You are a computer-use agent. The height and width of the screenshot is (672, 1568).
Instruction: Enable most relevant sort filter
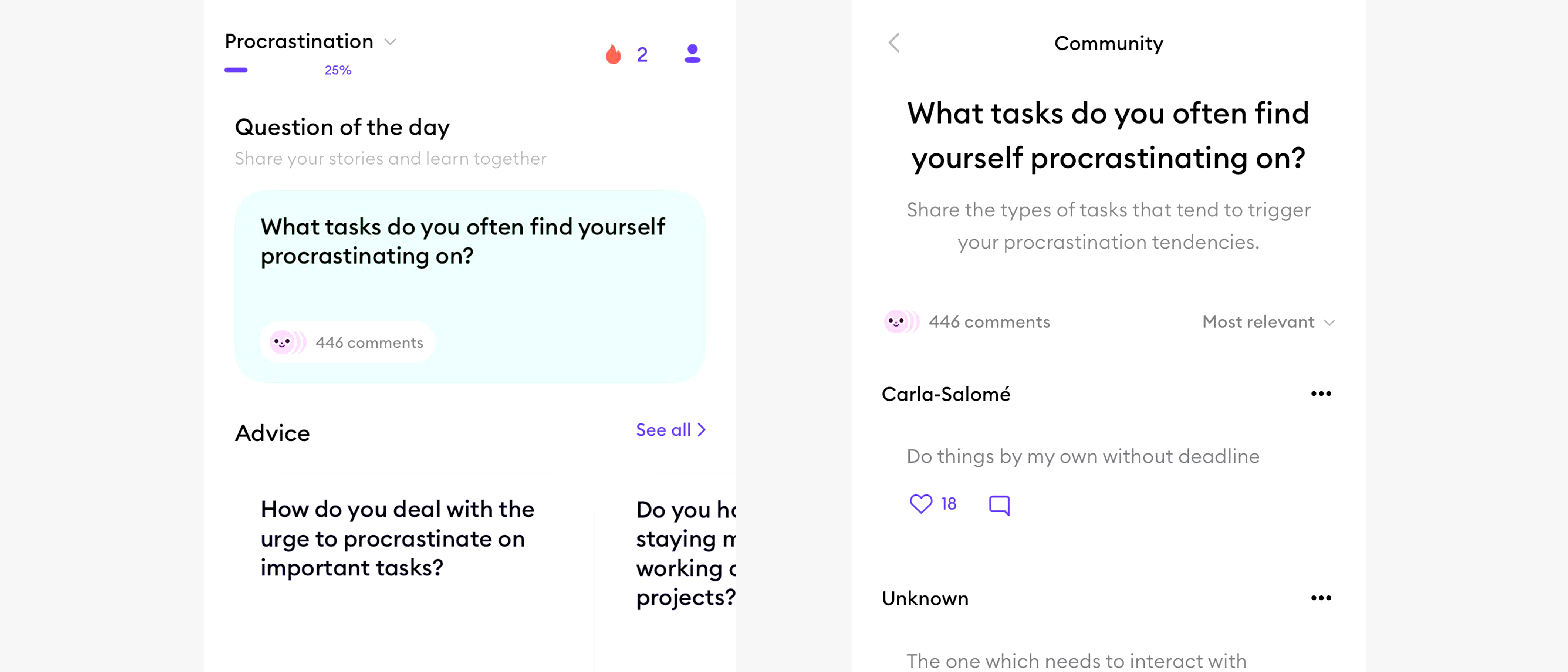[1265, 322]
